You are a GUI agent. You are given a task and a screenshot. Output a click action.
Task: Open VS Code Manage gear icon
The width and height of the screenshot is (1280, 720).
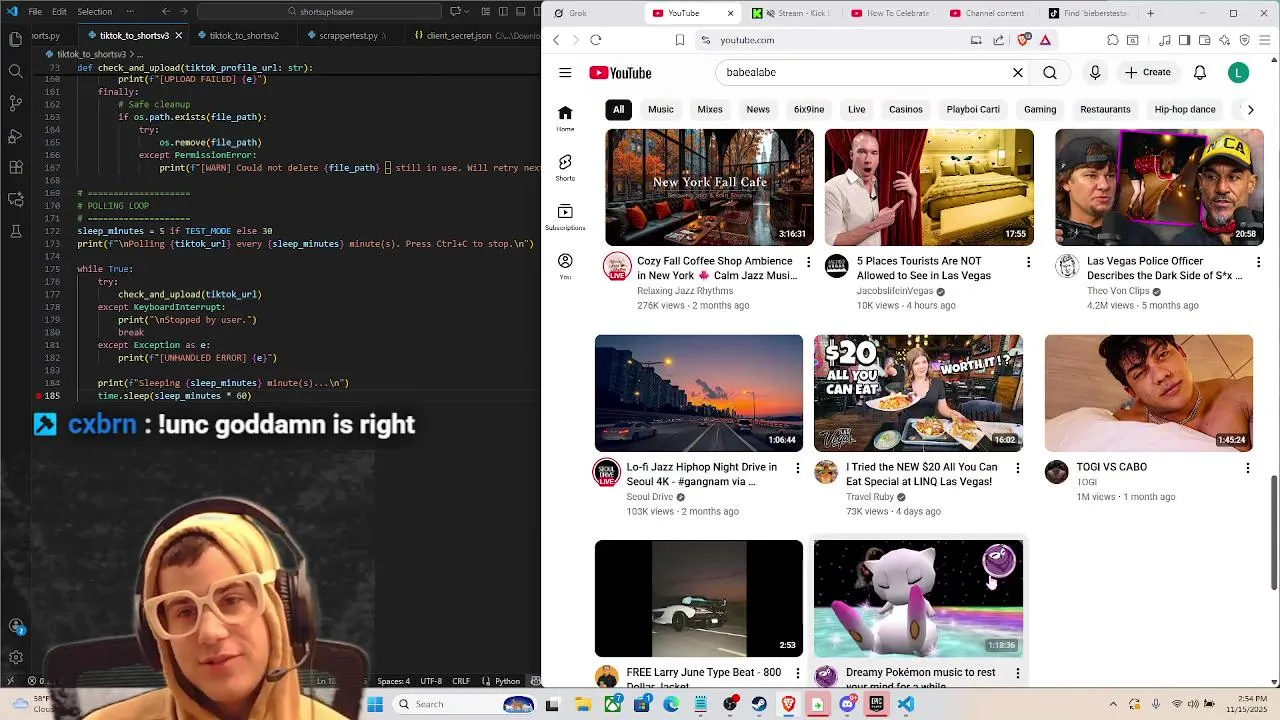[x=15, y=657]
